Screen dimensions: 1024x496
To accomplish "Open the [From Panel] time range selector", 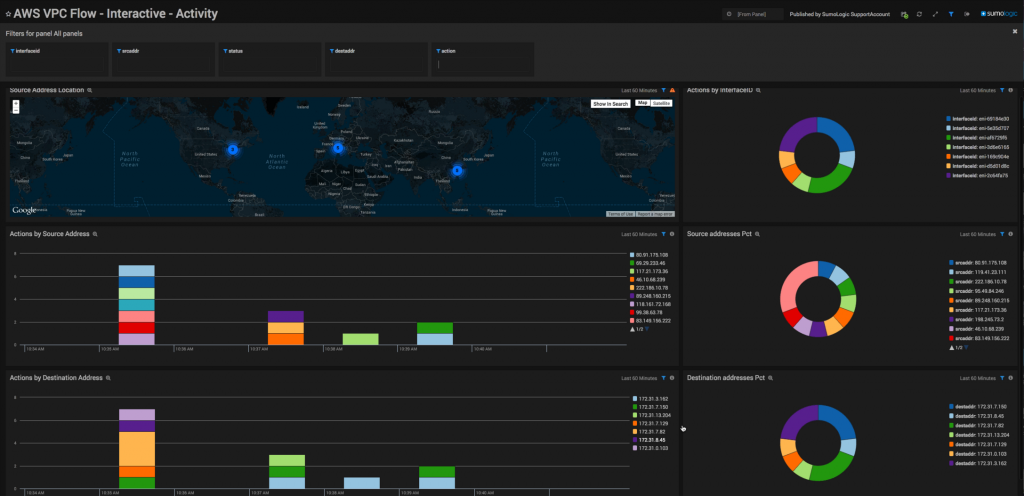I will click(753, 14).
